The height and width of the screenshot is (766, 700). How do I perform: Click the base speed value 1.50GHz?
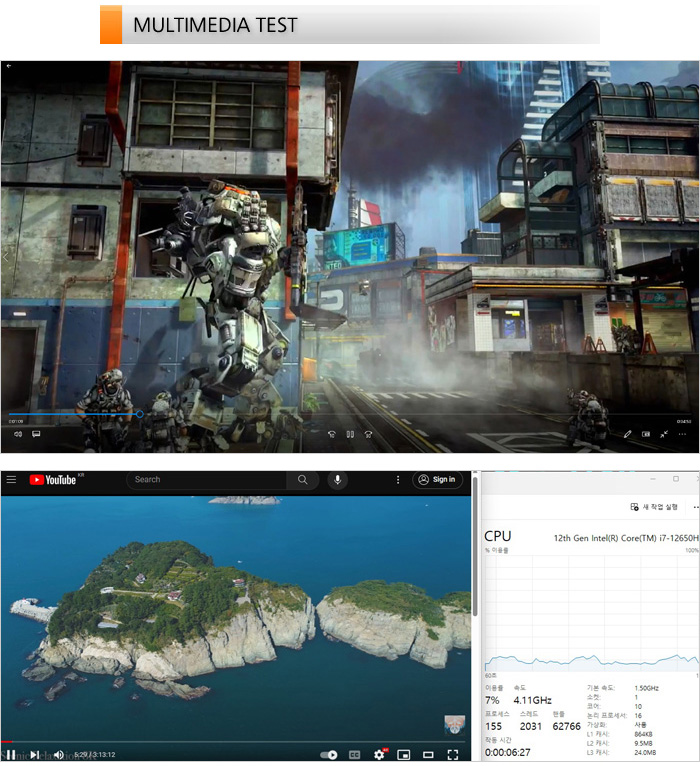tap(647, 688)
